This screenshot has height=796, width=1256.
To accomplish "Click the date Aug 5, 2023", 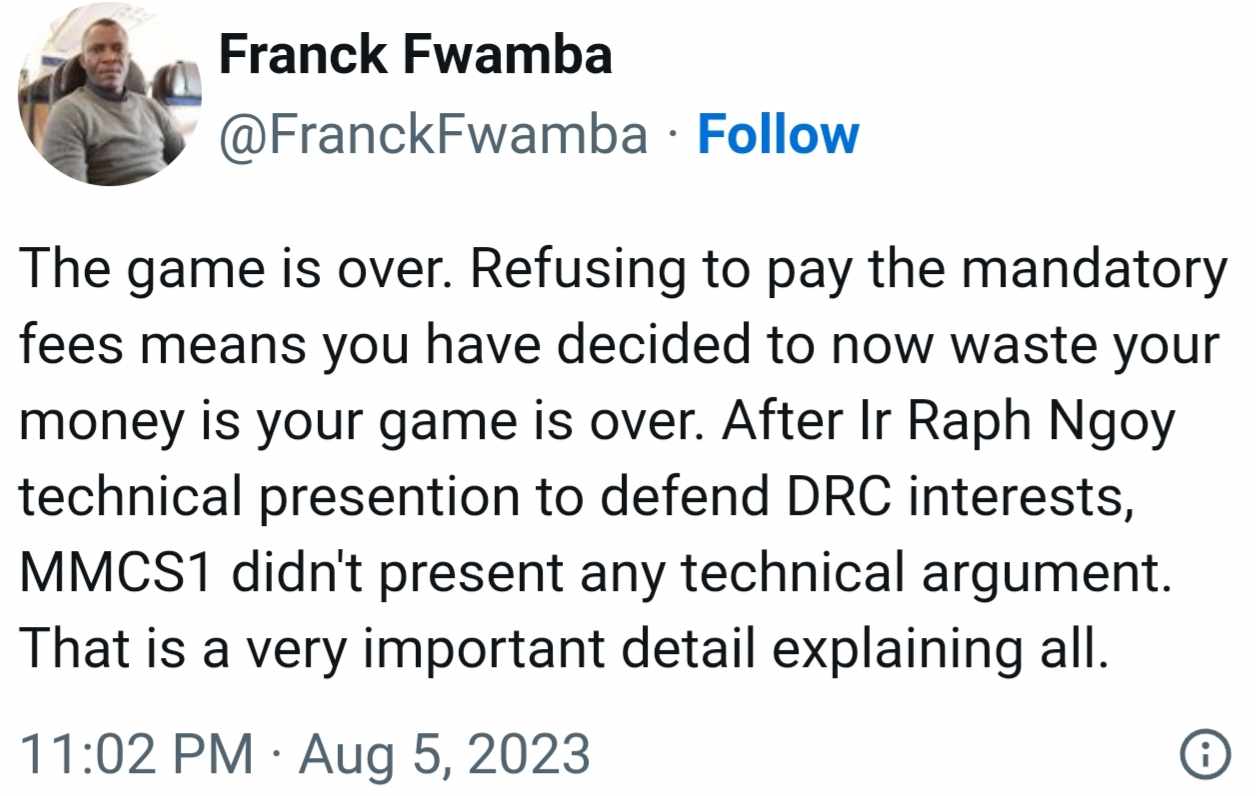I will tap(445, 755).
